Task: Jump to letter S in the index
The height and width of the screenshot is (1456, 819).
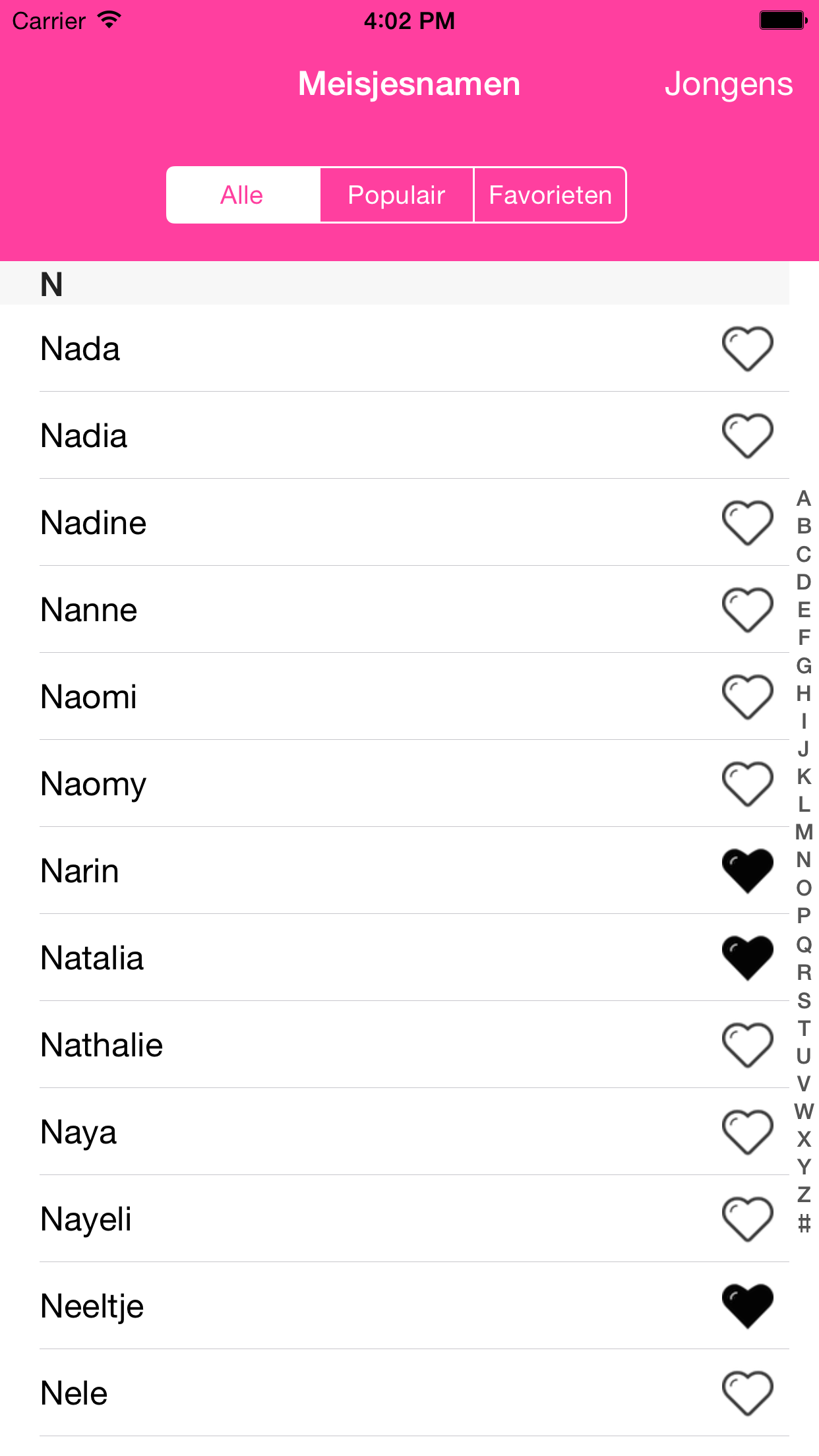Action: click(804, 1000)
